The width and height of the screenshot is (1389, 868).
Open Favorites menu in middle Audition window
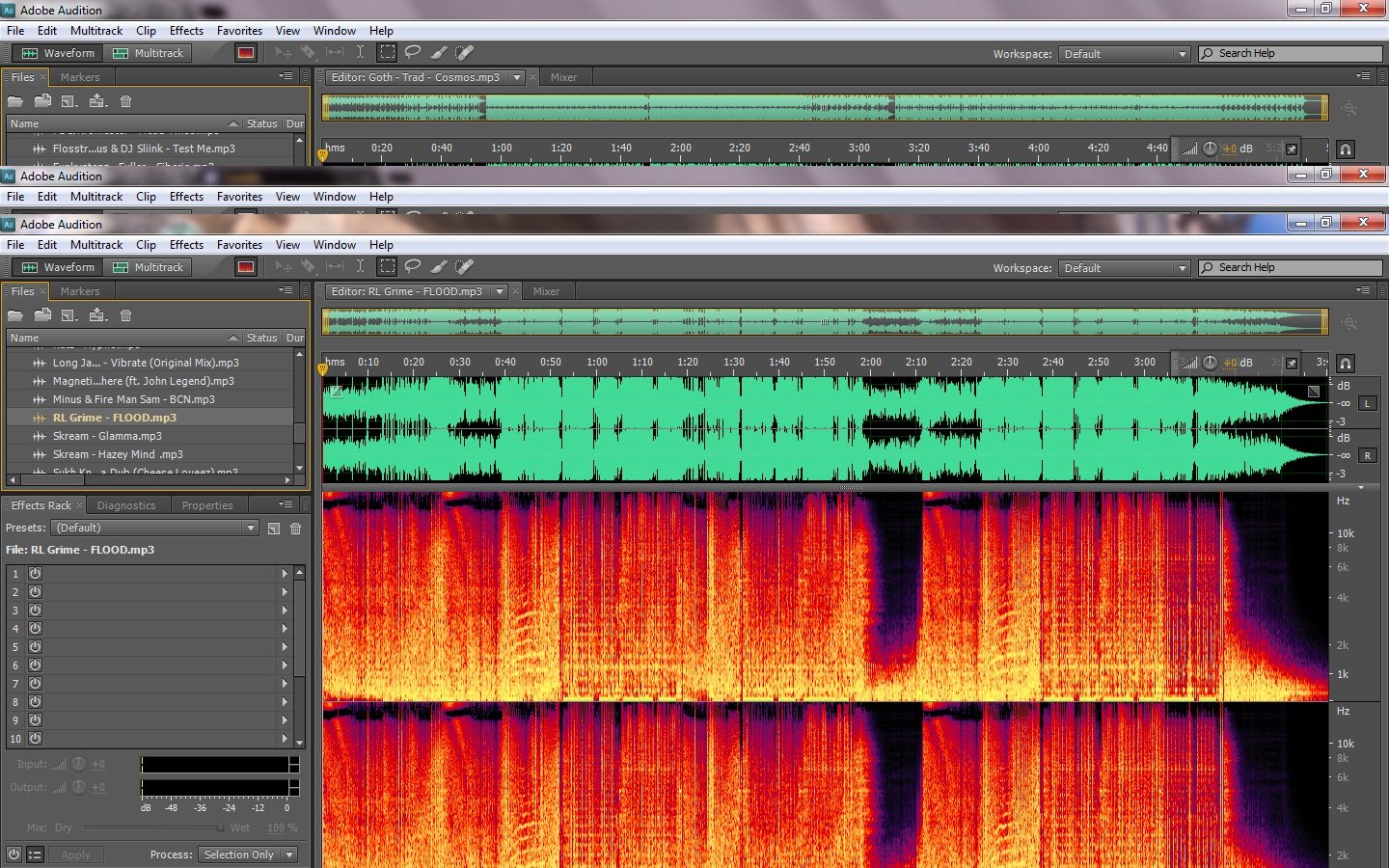tap(239, 197)
